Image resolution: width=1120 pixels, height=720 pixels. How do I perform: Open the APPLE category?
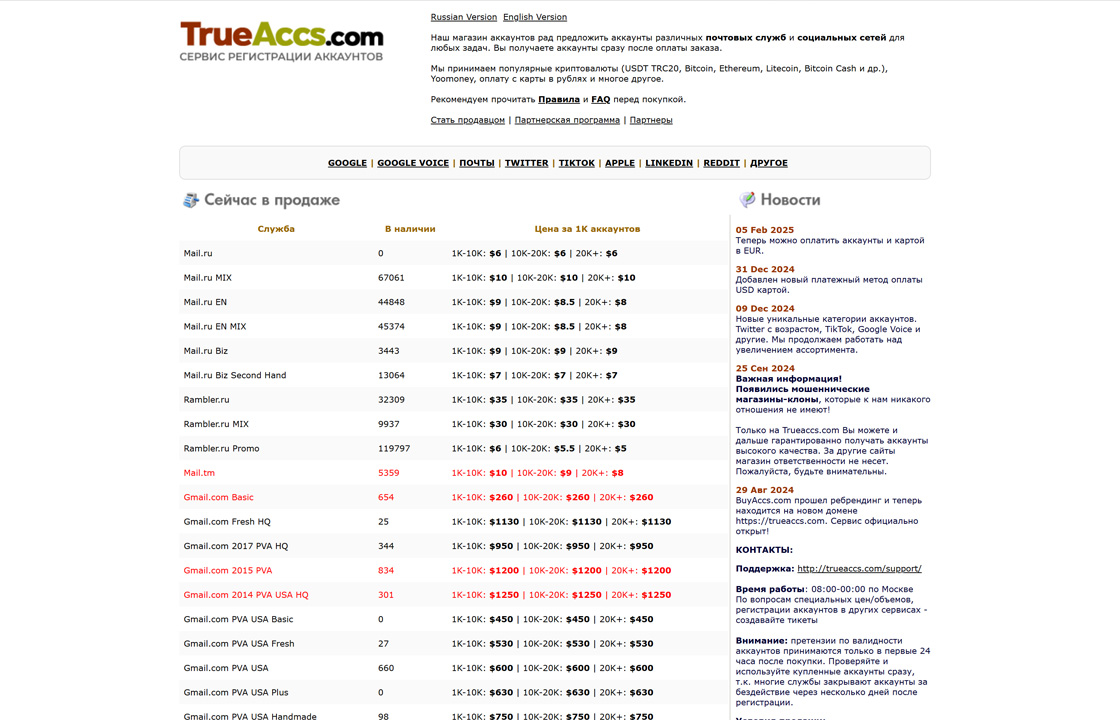pos(620,163)
